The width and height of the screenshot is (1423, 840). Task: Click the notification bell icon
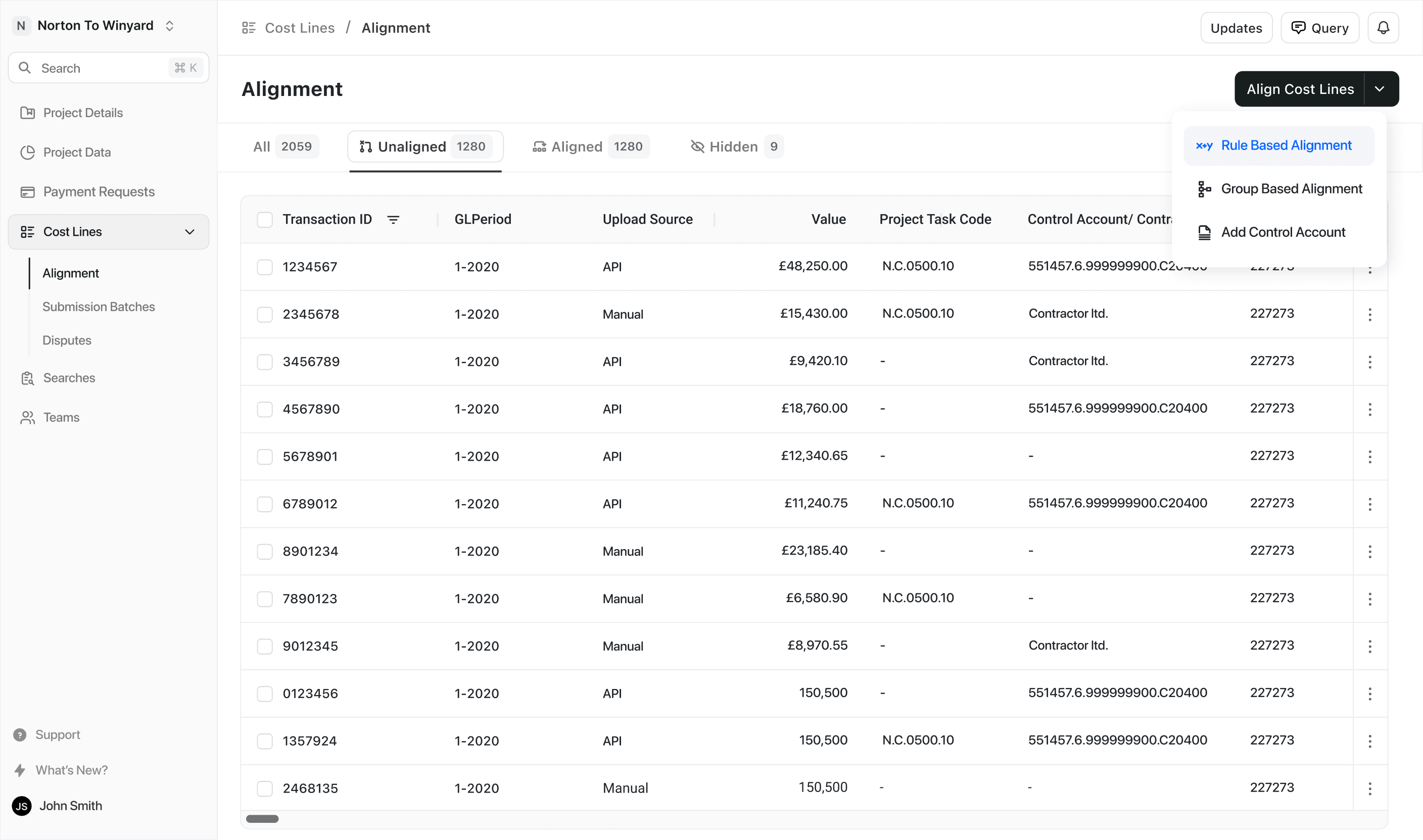[1383, 28]
